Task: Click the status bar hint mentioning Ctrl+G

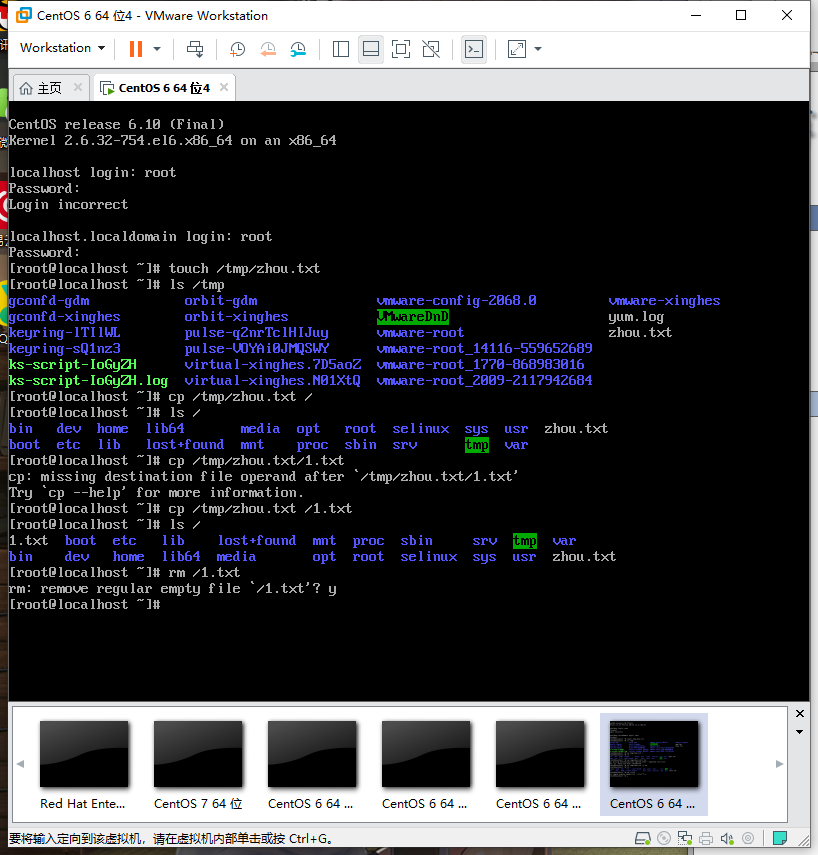Action: 171,838
